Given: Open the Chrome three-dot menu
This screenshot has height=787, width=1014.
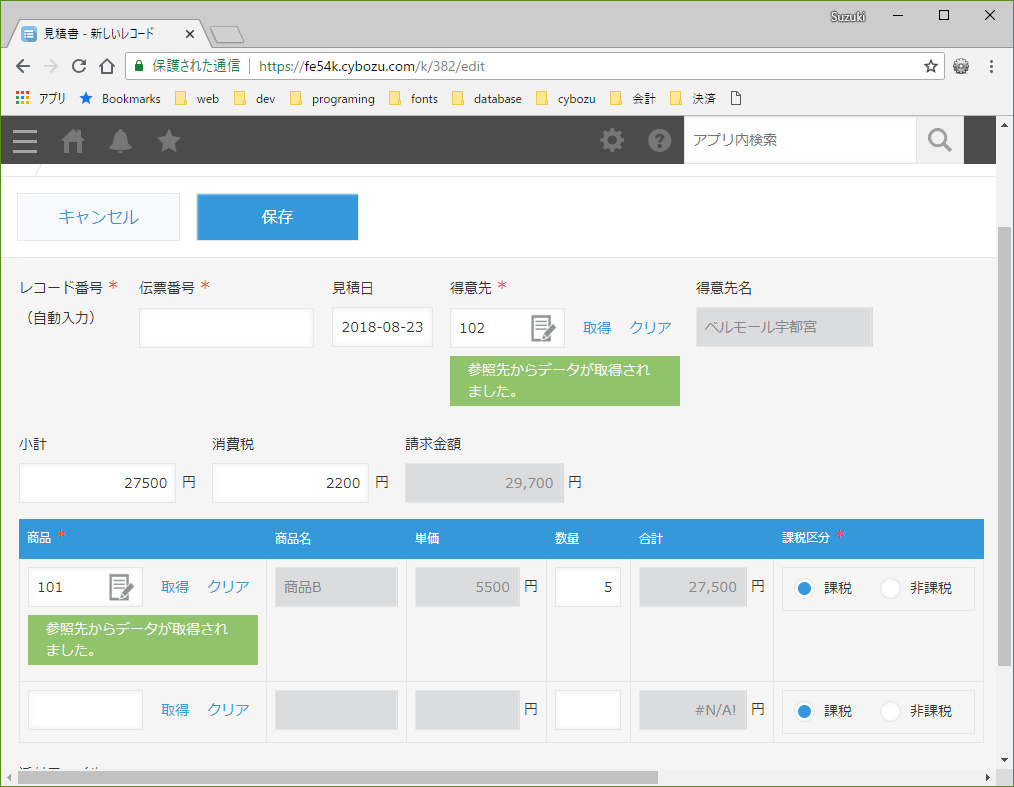Looking at the screenshot, I should coord(991,66).
